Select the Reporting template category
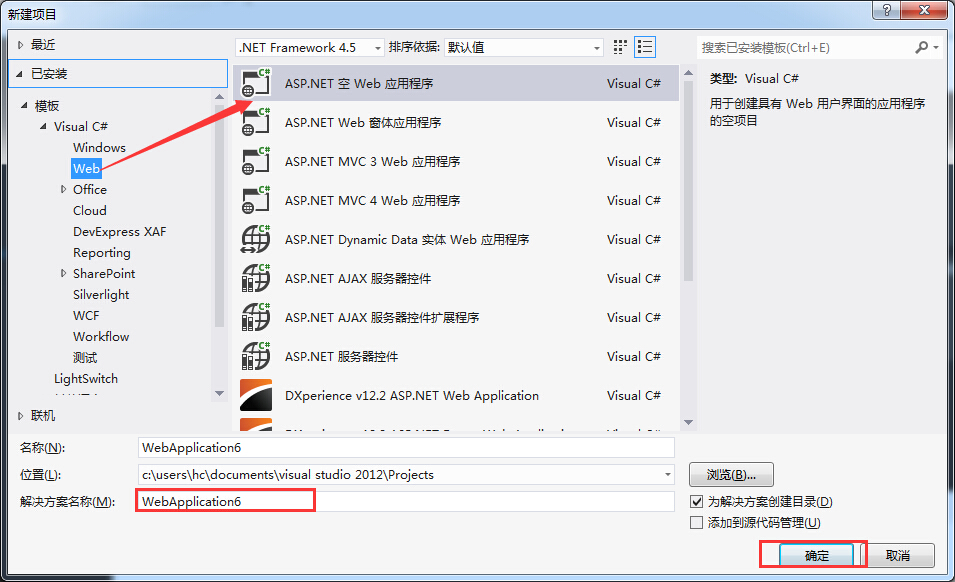 [x=102, y=253]
